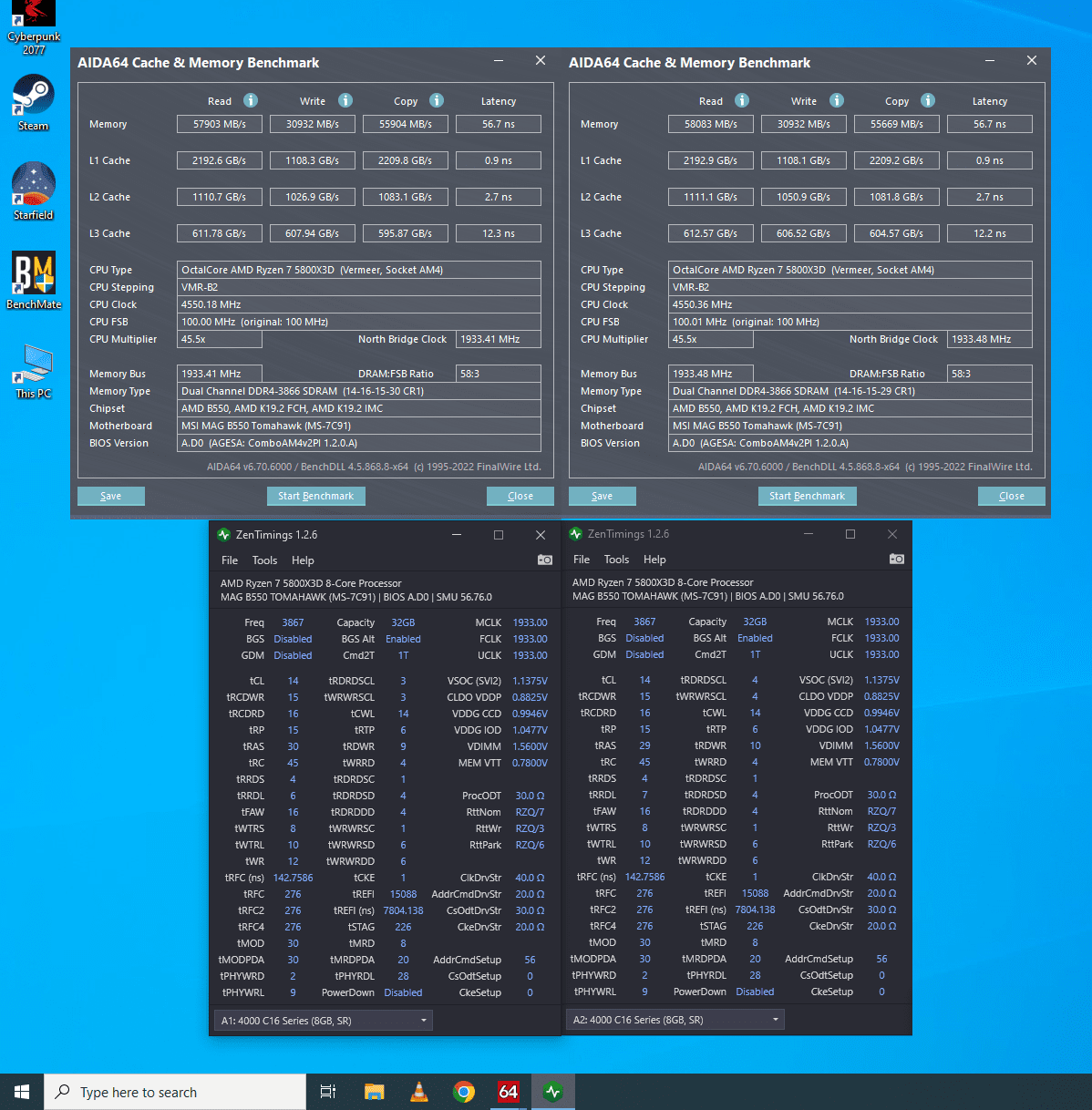Click the Read info icon in right AIDA64 window
The image size is (1092, 1110).
pos(742,100)
